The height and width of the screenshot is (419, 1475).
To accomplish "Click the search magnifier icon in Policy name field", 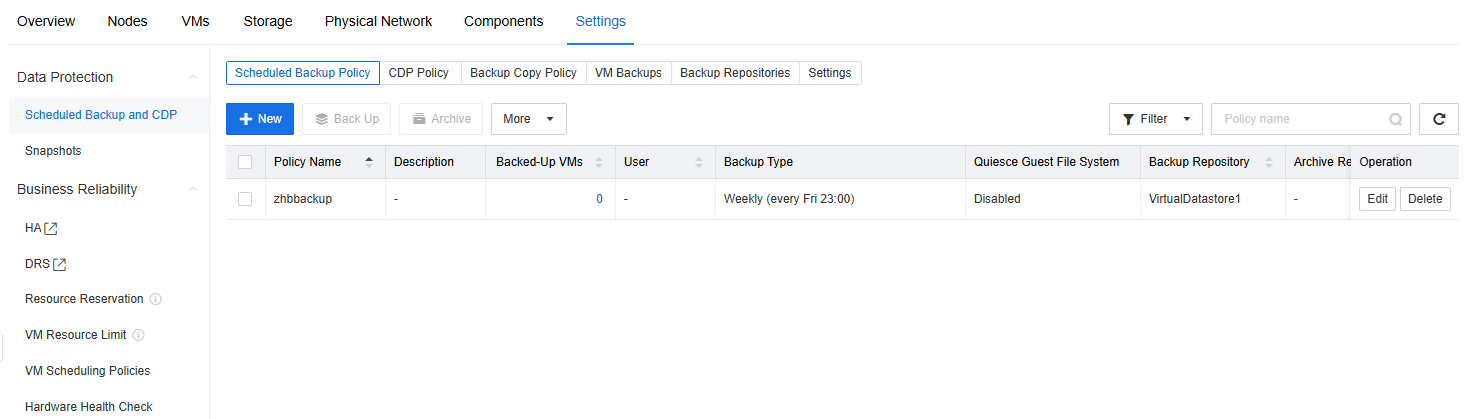I will 1395,119.
